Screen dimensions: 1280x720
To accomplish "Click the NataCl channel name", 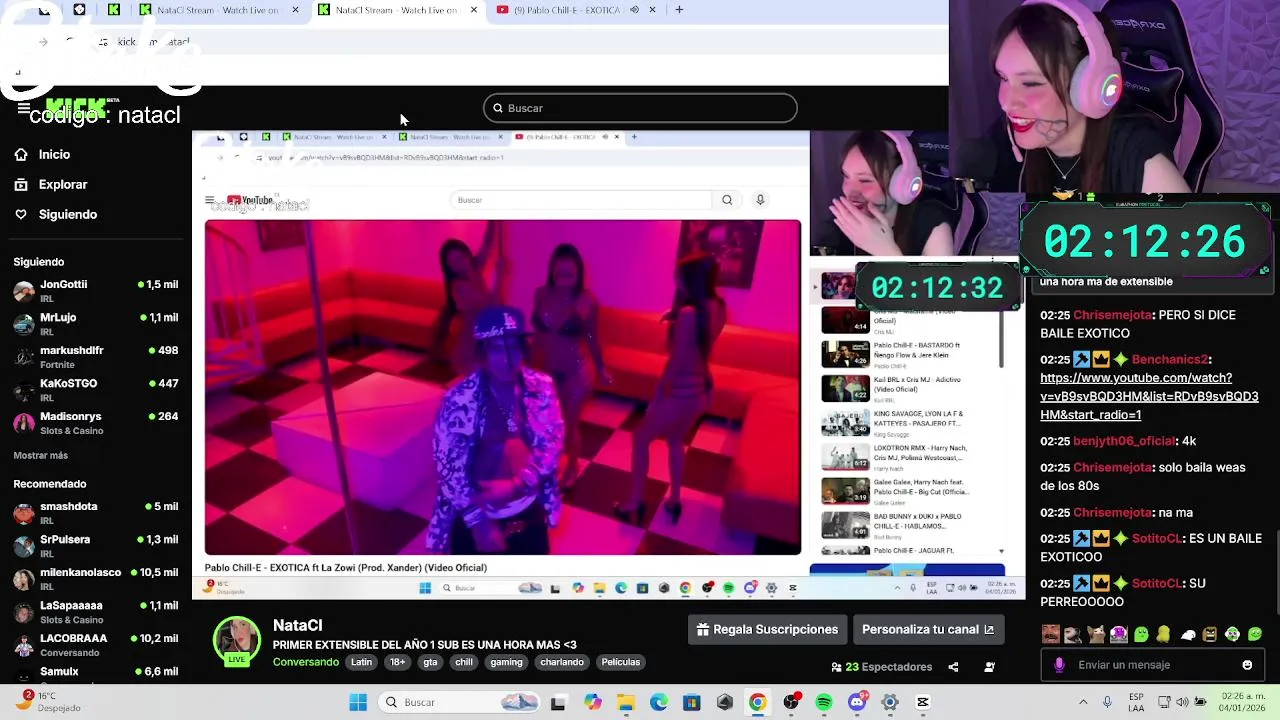I will (298, 625).
